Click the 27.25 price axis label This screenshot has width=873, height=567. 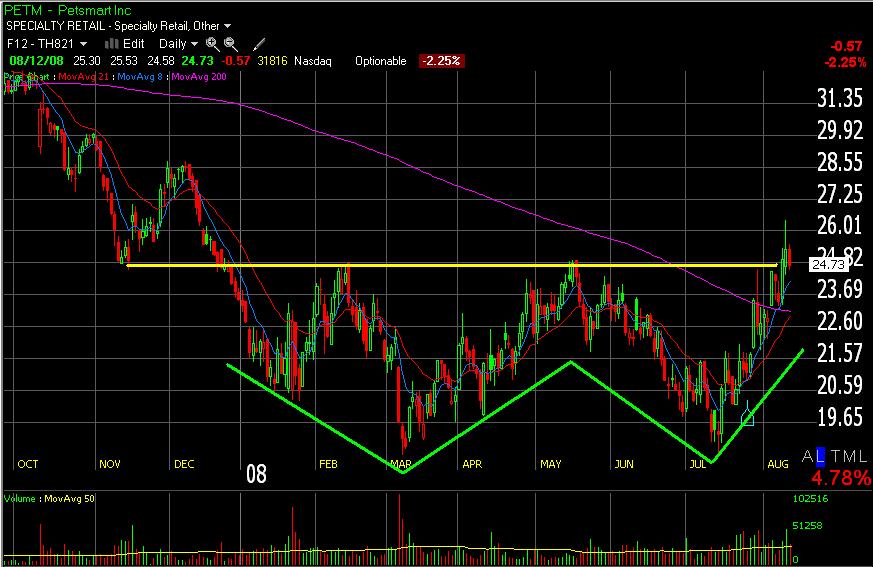coord(840,194)
